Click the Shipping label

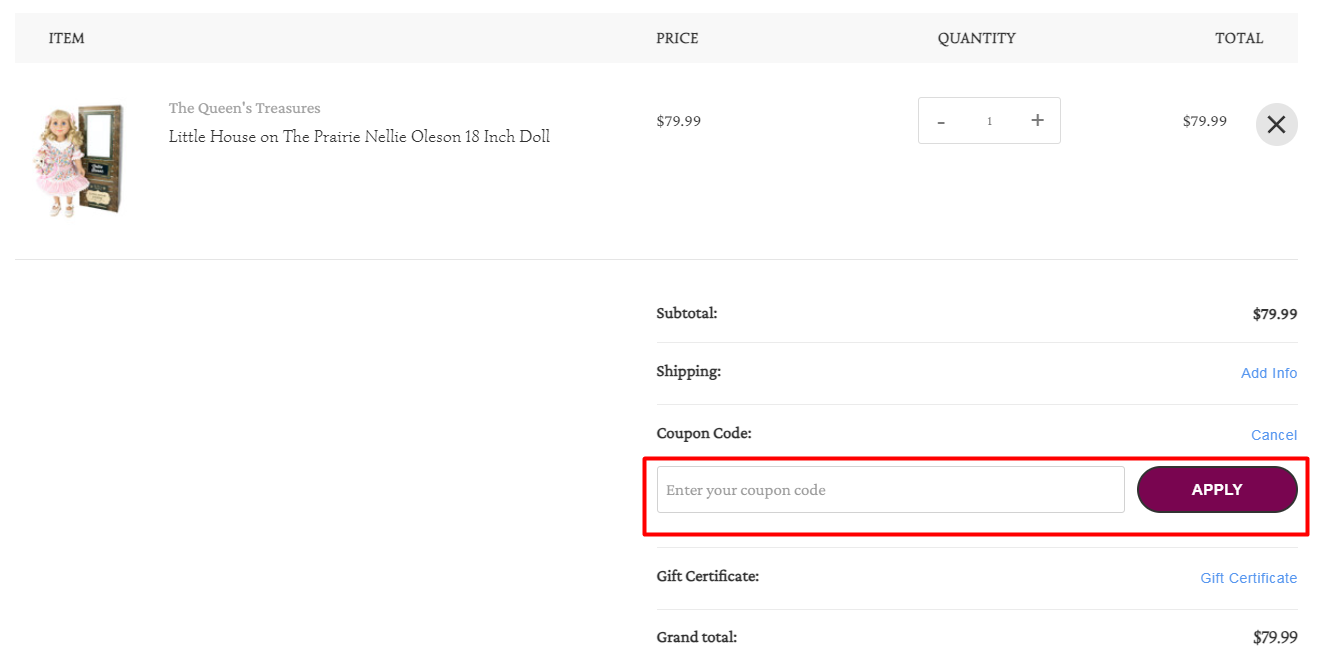coord(688,371)
